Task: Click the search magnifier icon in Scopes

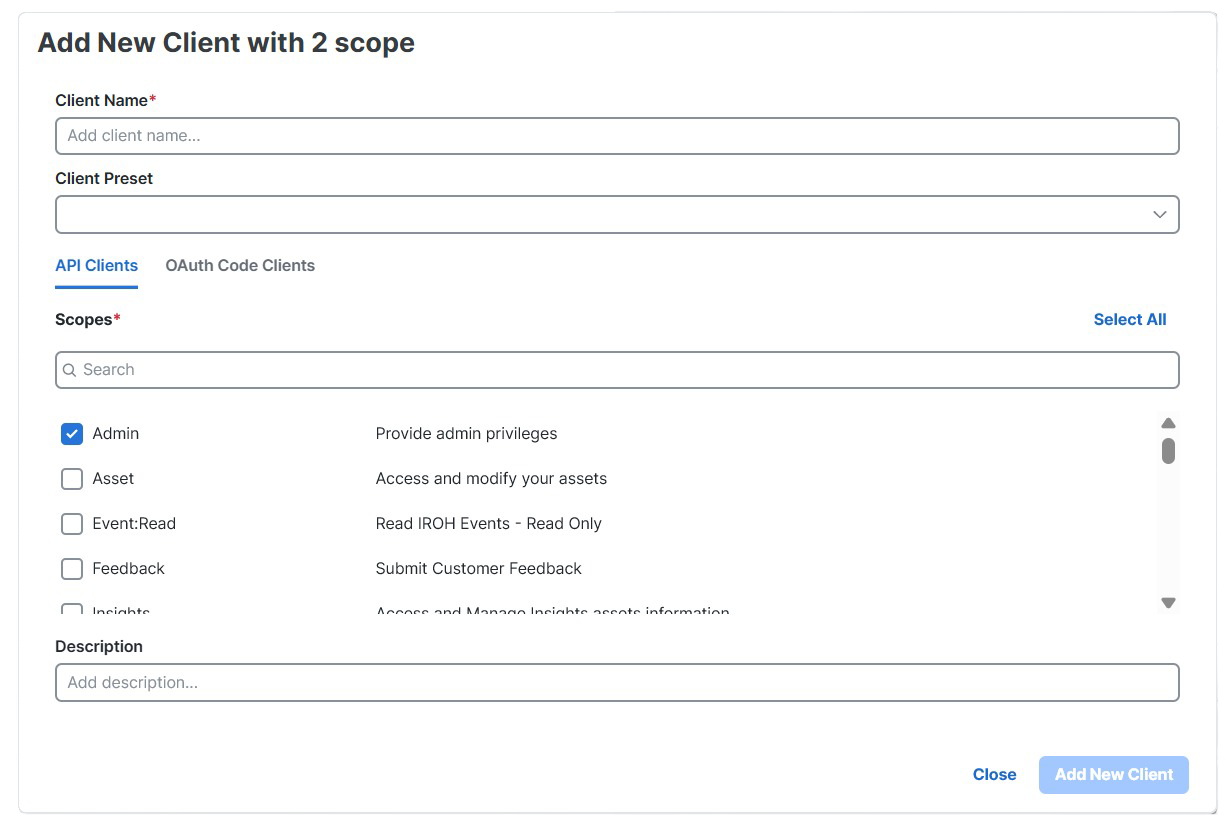Action: pos(69,369)
